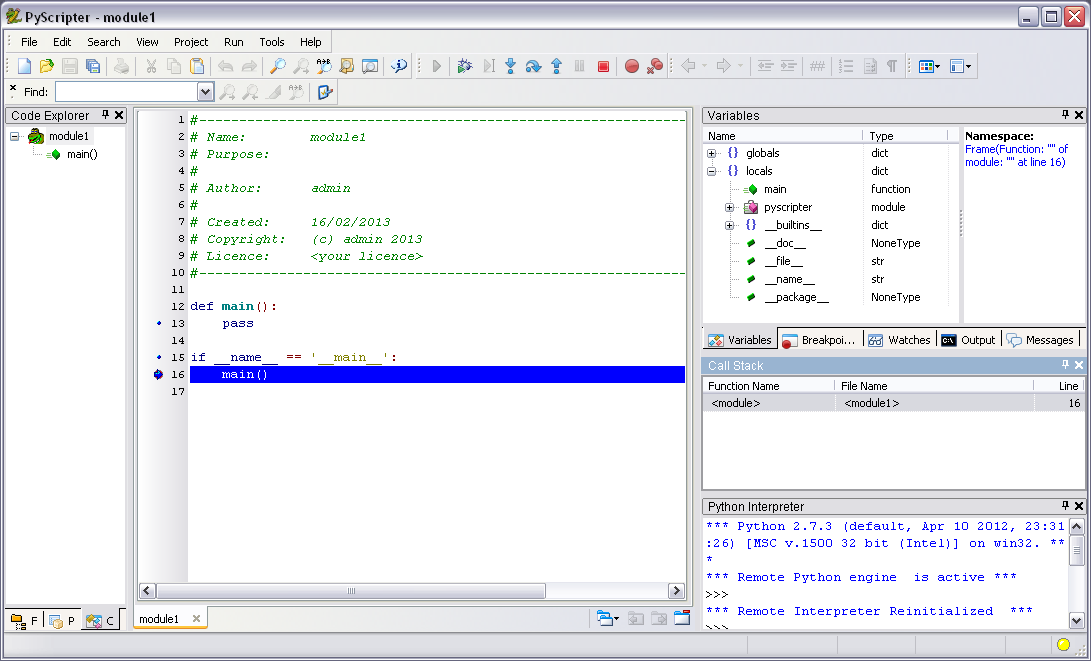Open the Find magnifier tool
The width and height of the screenshot is (1091, 661).
(x=278, y=66)
